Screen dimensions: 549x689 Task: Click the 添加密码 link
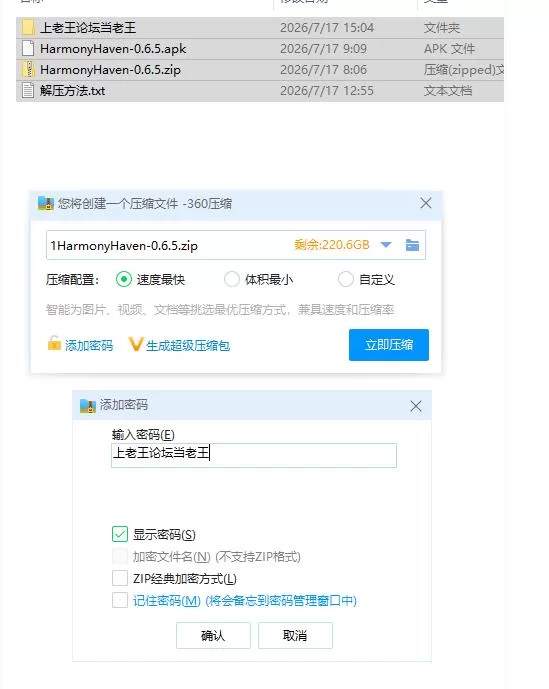point(89,346)
